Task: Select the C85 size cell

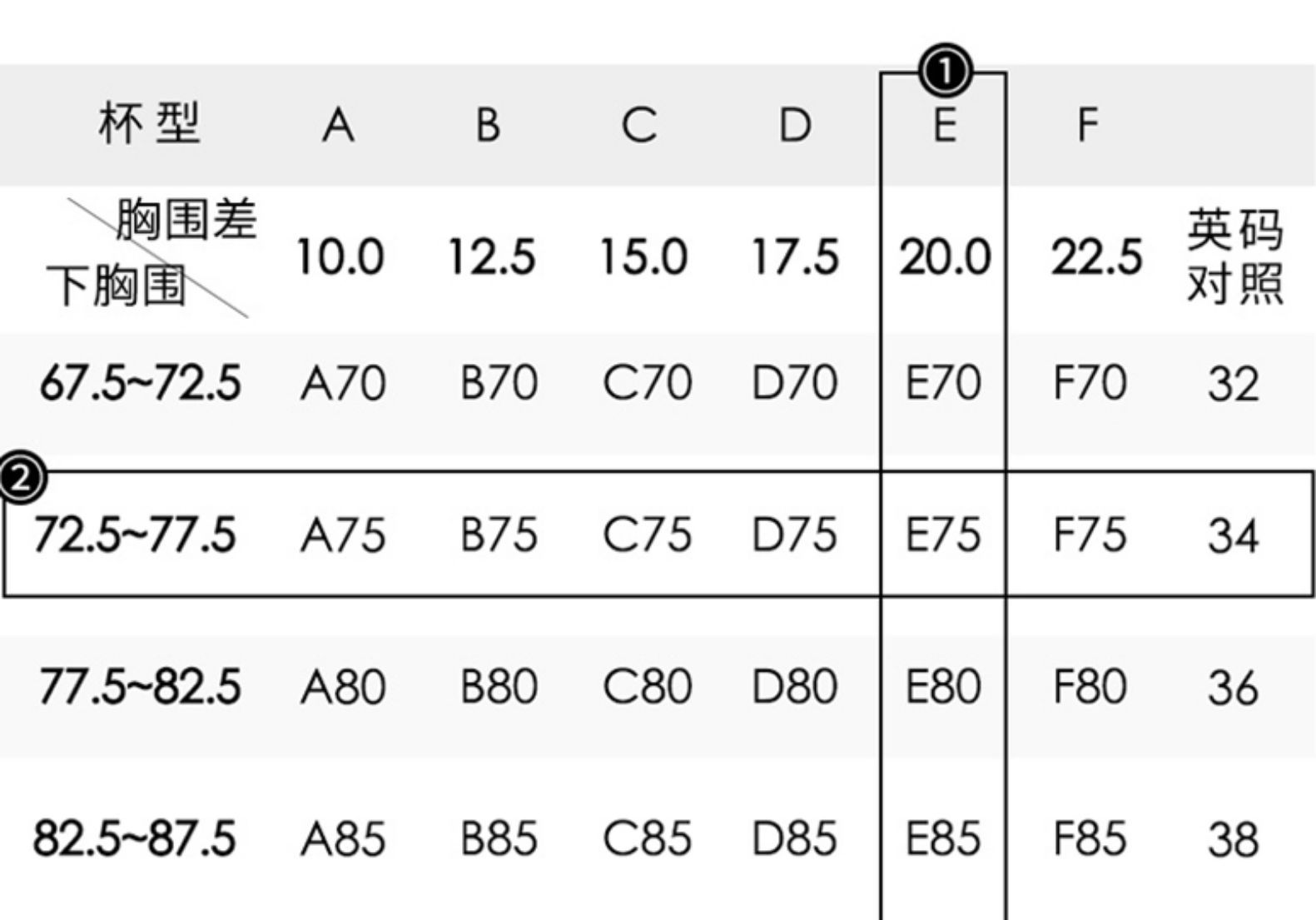Action: (647, 838)
